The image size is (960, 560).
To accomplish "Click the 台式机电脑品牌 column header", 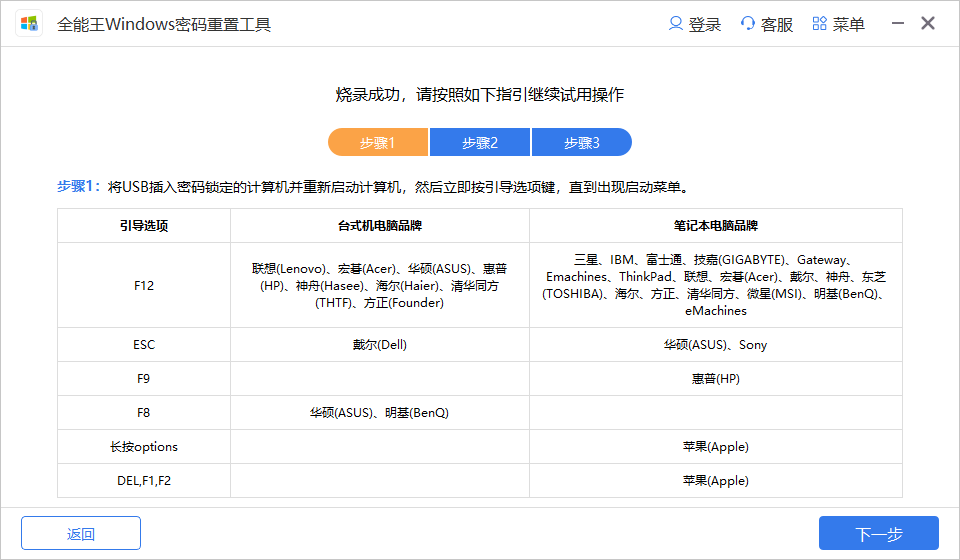I will 380,226.
